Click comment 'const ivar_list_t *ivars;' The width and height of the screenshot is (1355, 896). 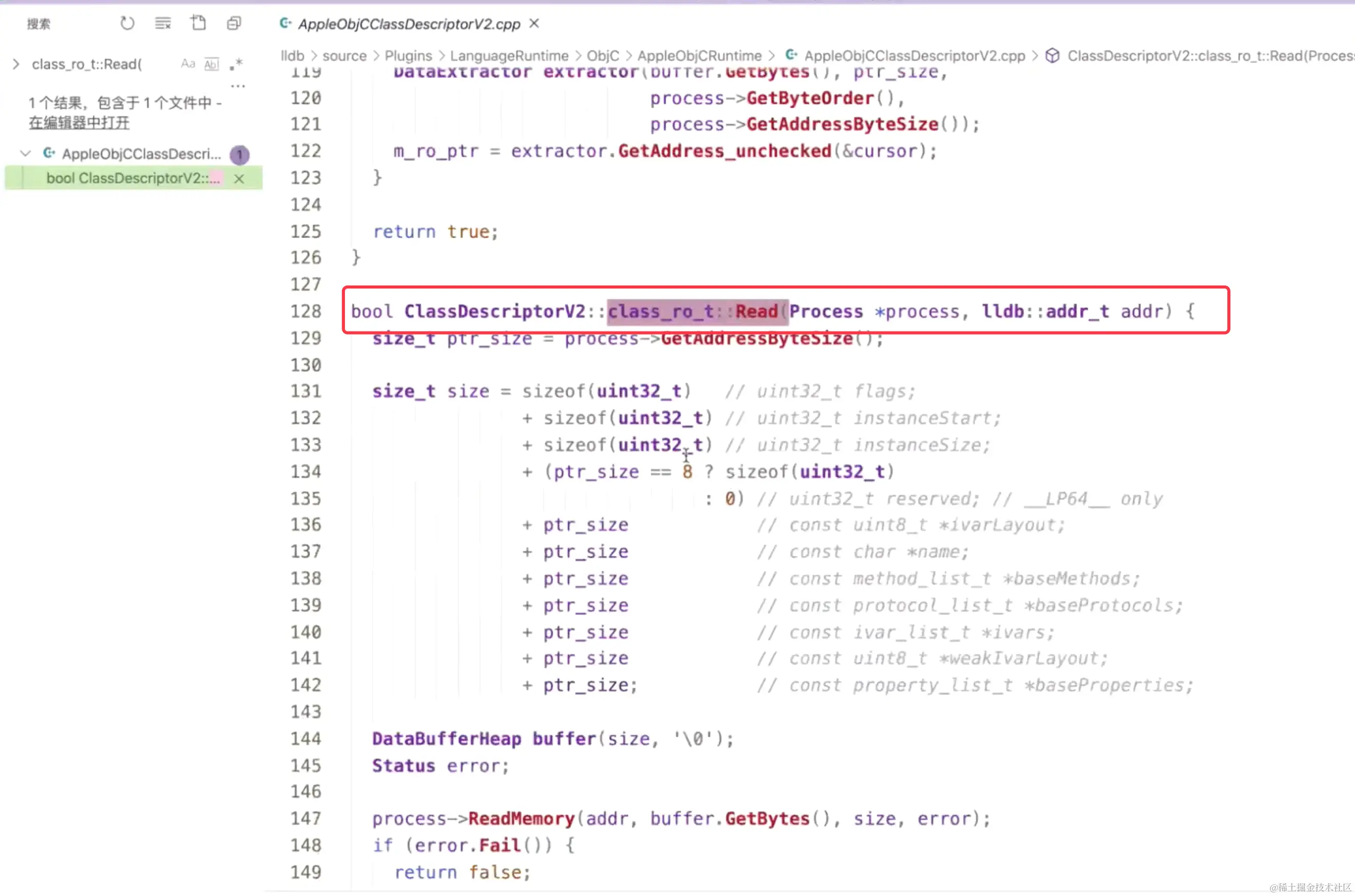click(x=921, y=633)
